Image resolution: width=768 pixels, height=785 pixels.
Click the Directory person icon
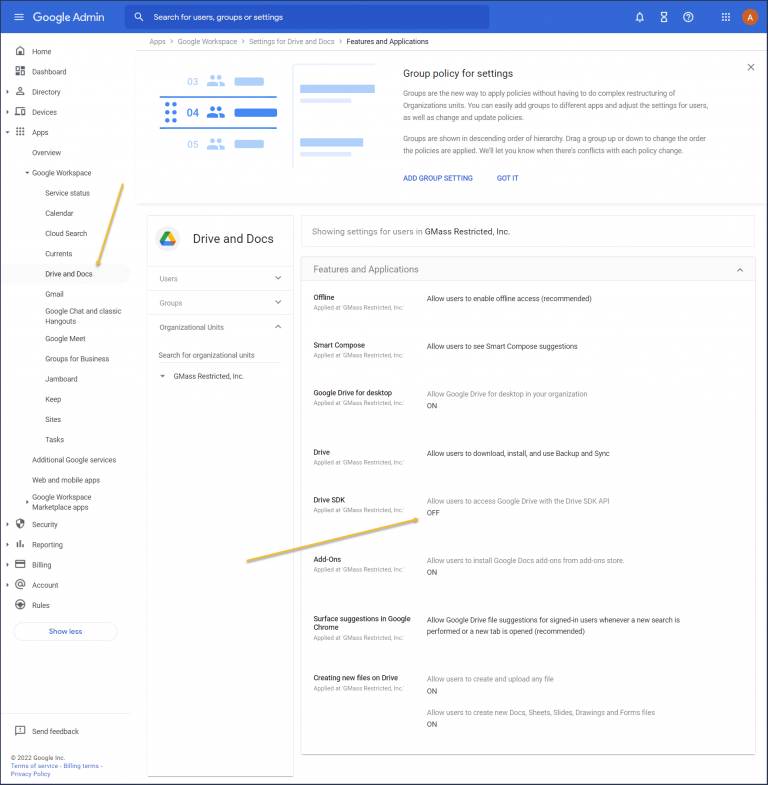pyautogui.click(x=20, y=91)
